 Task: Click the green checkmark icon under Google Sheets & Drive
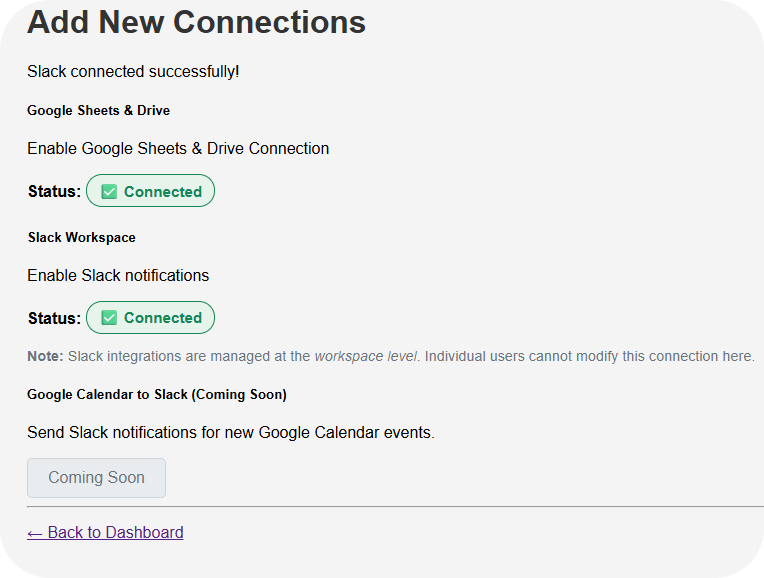[x=109, y=192]
